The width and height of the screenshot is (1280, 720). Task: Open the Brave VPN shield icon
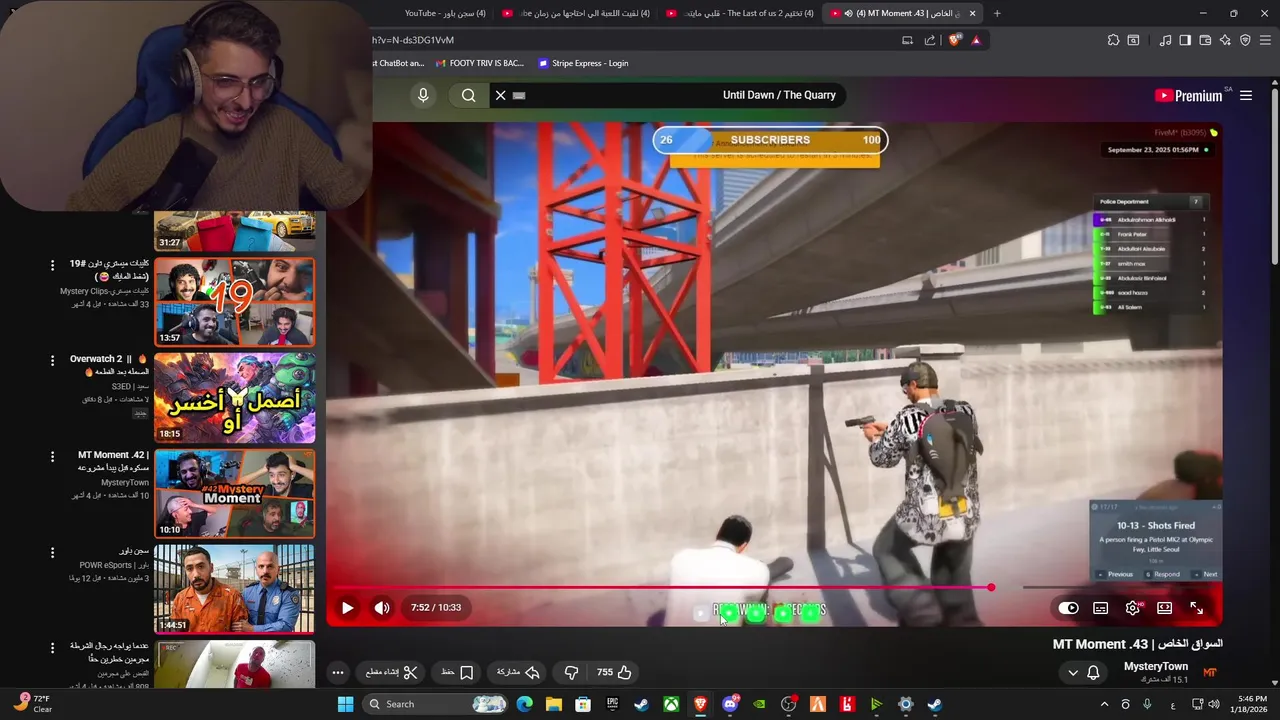tap(1245, 40)
